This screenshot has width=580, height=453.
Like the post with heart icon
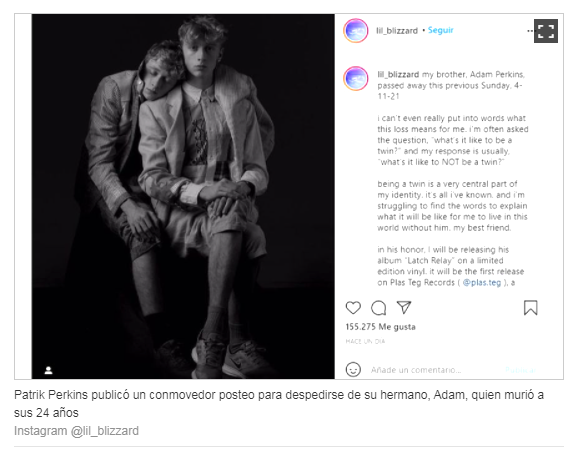click(x=353, y=308)
